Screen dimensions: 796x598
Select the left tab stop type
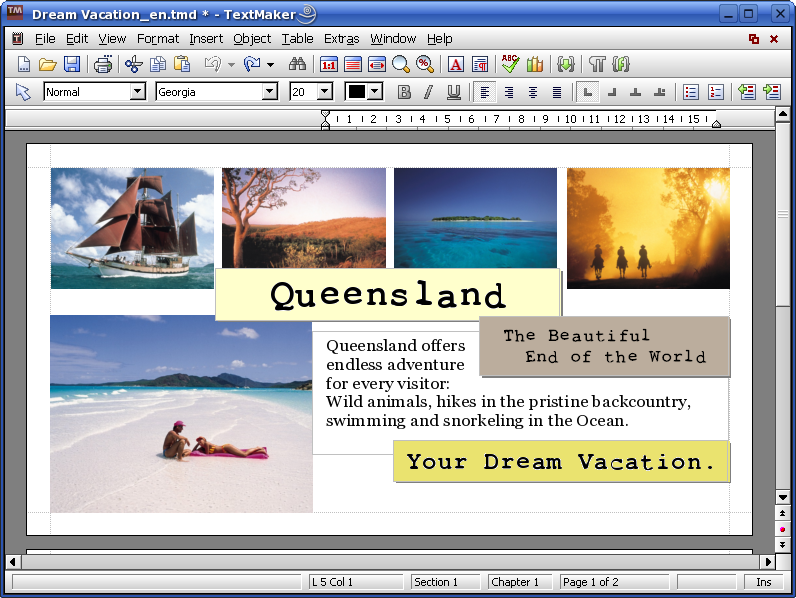point(587,92)
